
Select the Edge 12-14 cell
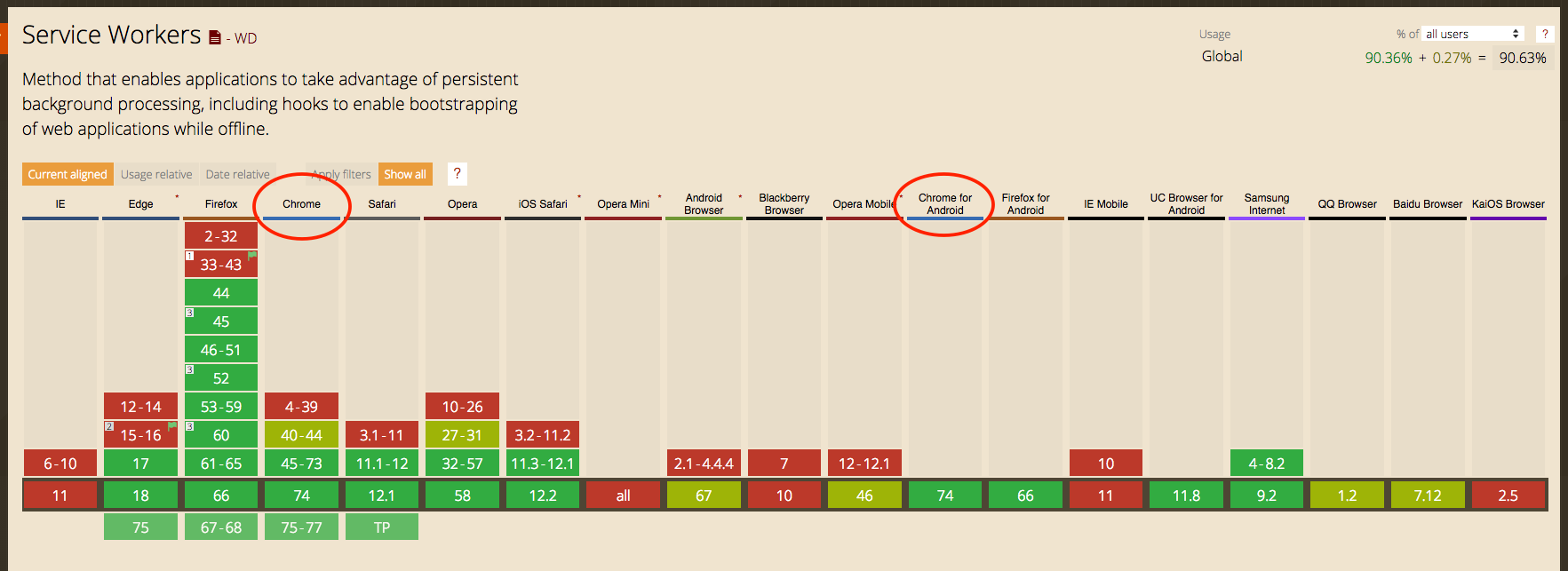tap(140, 406)
